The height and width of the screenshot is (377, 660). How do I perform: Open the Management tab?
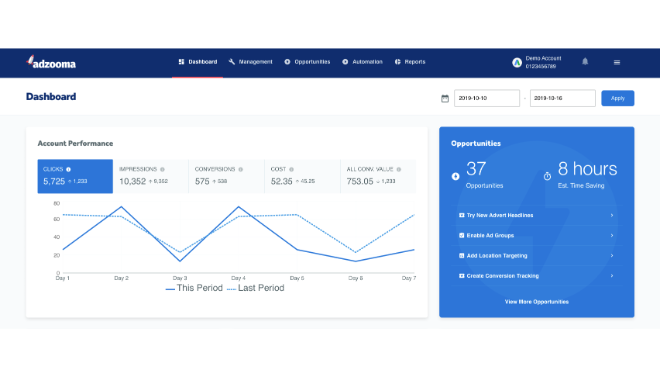click(x=250, y=62)
